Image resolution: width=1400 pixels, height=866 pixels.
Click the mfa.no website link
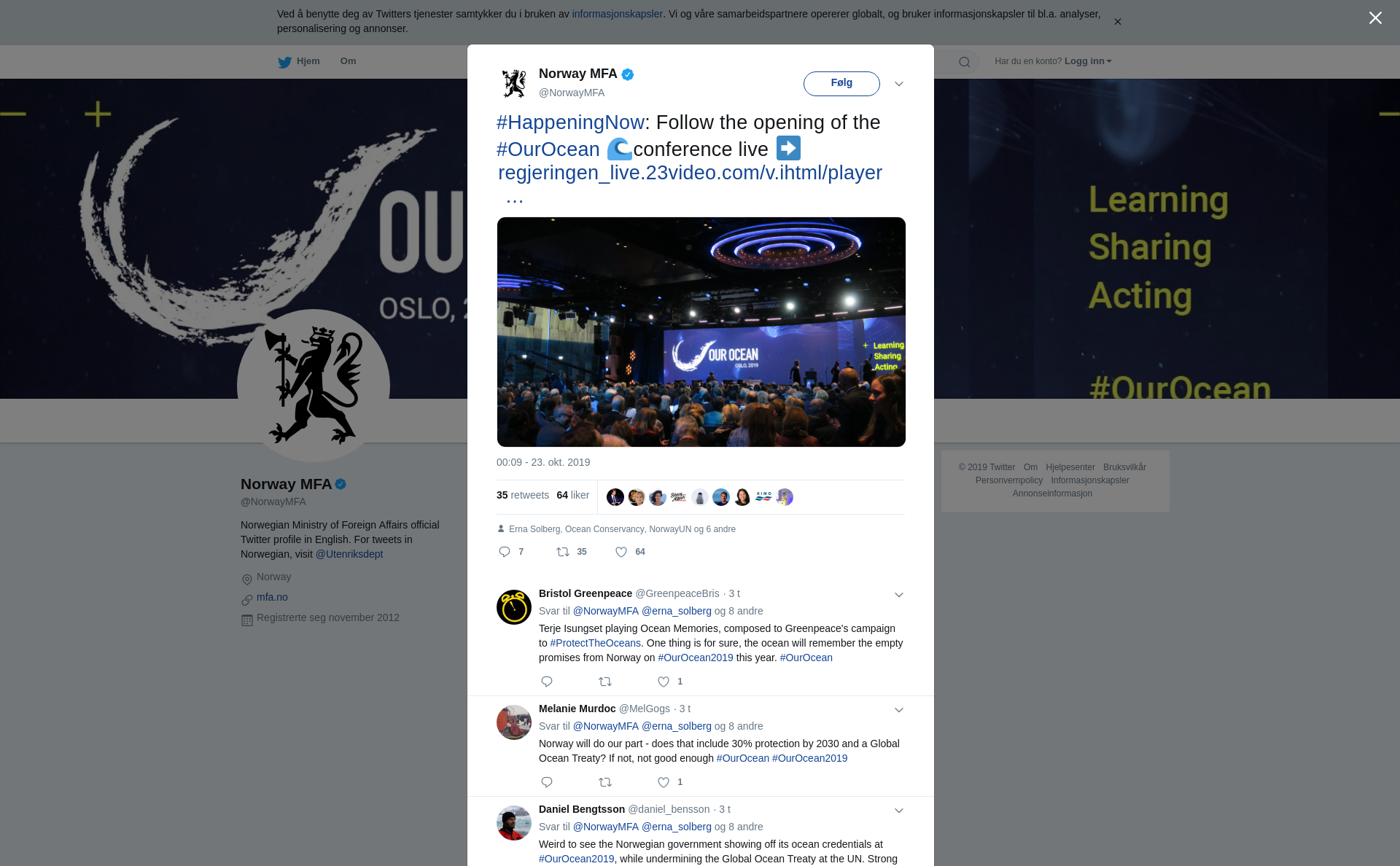pos(272,597)
